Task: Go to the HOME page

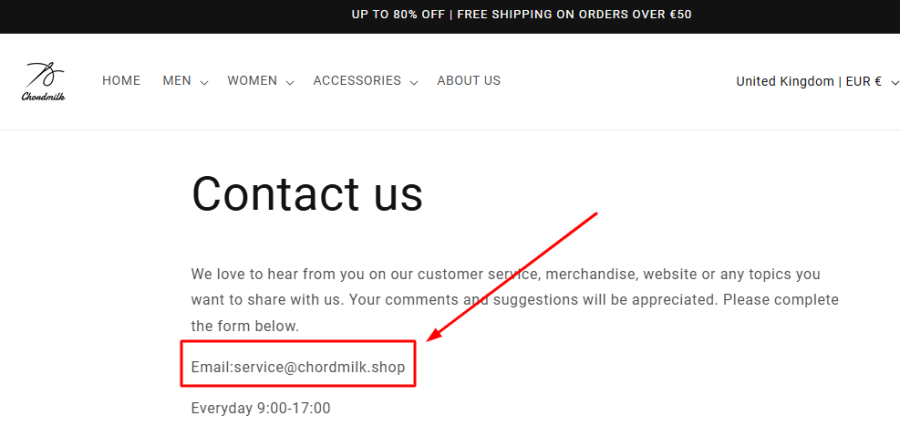Action: pyautogui.click(x=121, y=81)
